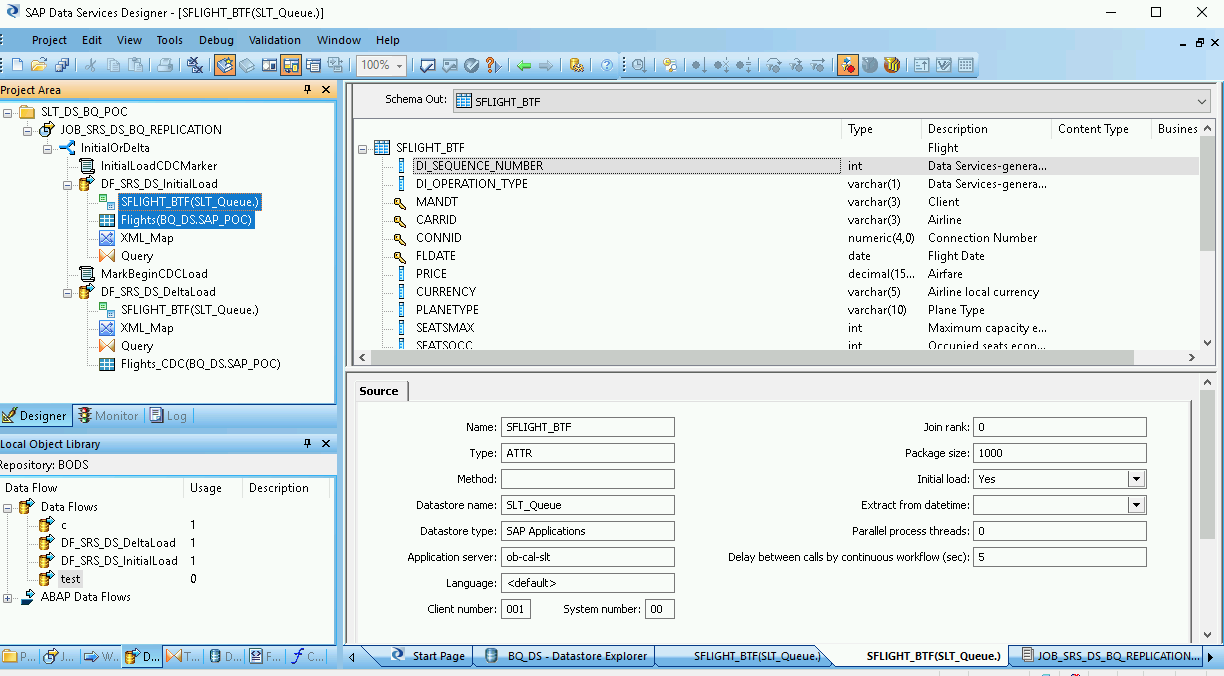The image size is (1224, 676).
Task: Click the Validate checkmark toolbar icon
Action: coord(471,65)
